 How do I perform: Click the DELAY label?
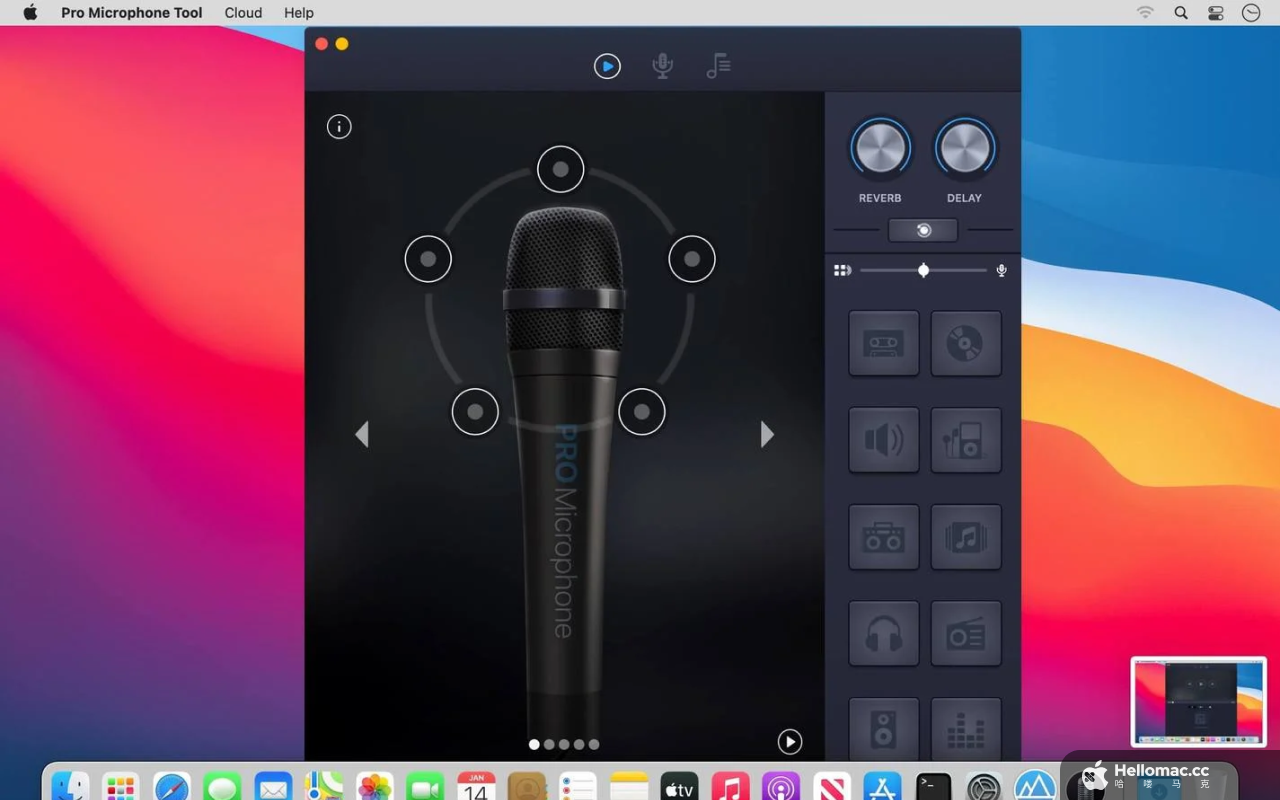pyautogui.click(x=964, y=198)
